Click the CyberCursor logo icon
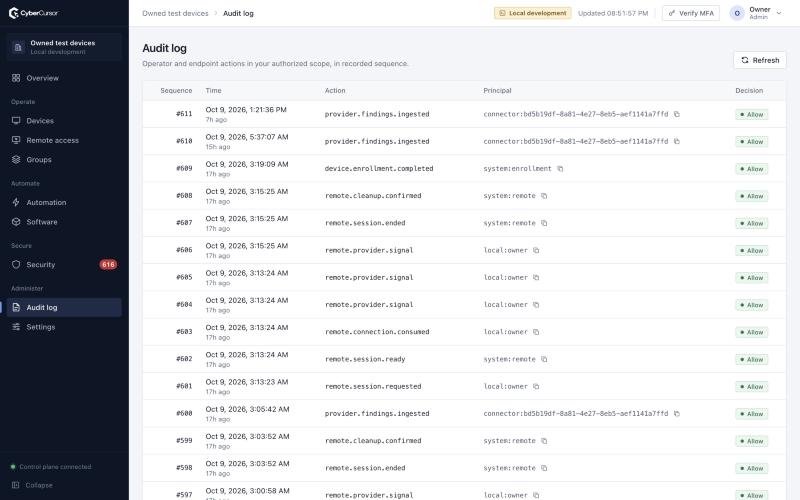The height and width of the screenshot is (500, 800). [x=14, y=13]
